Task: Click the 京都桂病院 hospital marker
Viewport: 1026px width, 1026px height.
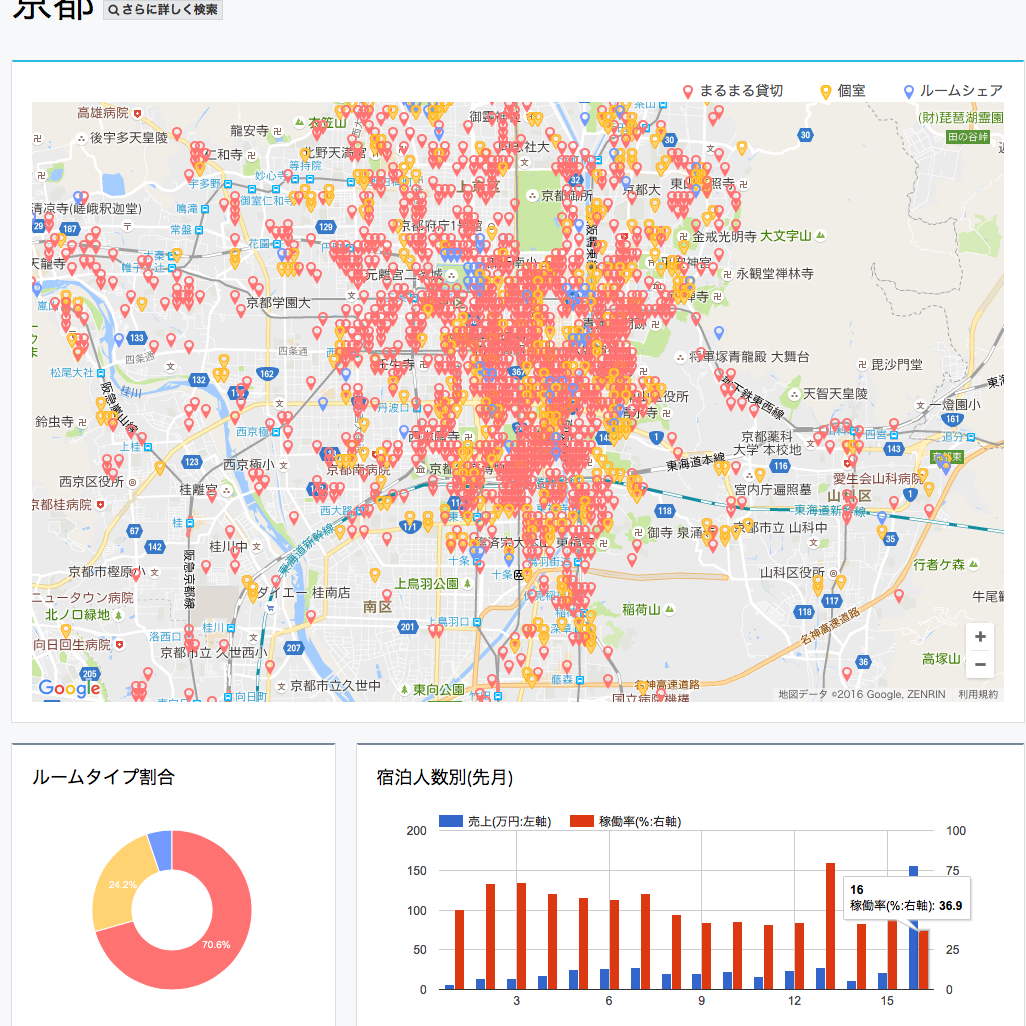Action: (100, 504)
